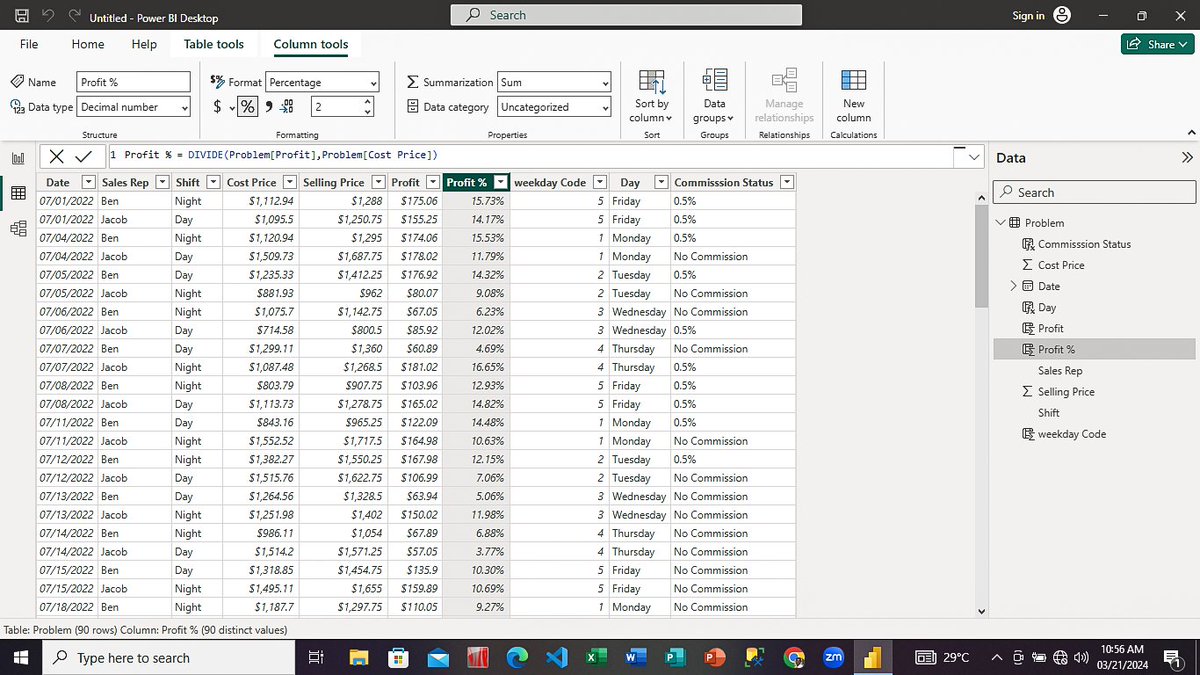The width and height of the screenshot is (1200, 675).
Task: Collapse the ribbon with the up chevron
Action: click(1189, 133)
